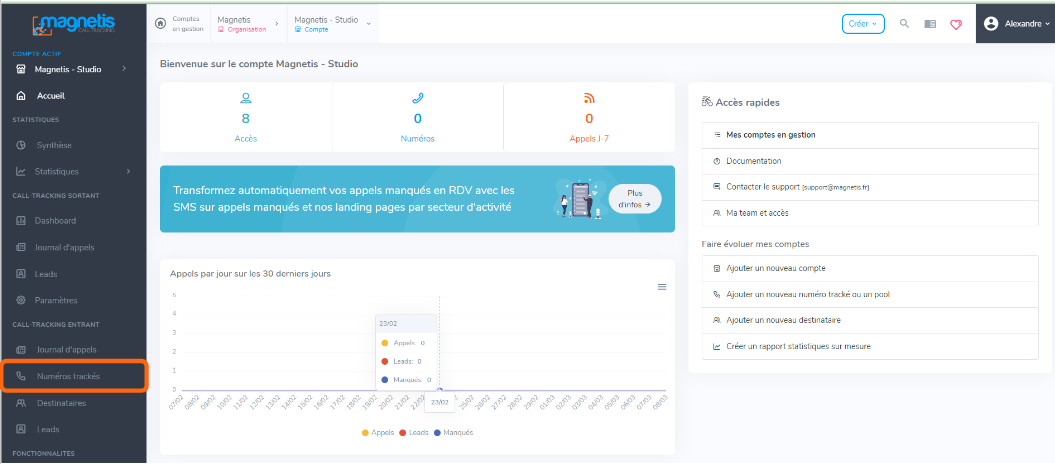Screen dimensions: 1055x464
Task: Click the Synthèse pie chart icon
Action: (21, 145)
